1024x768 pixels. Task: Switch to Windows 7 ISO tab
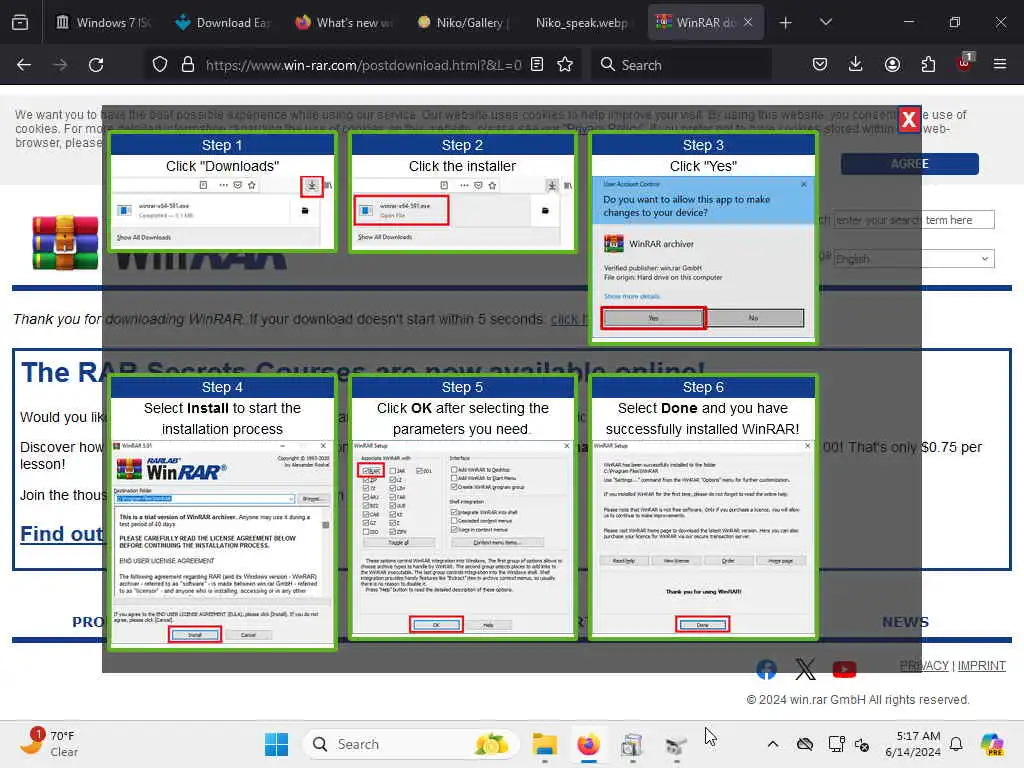103,23
